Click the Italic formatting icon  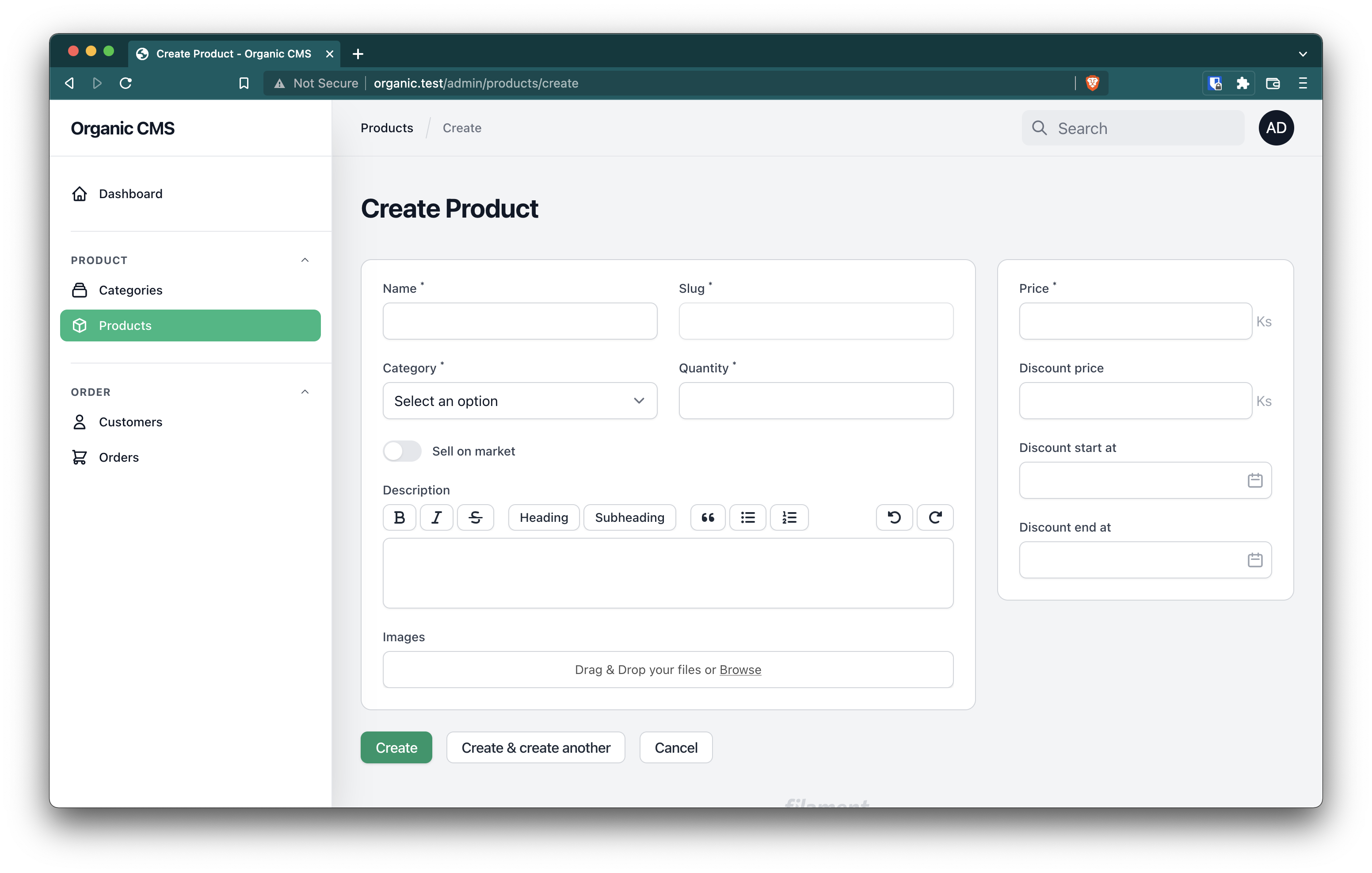tap(436, 517)
